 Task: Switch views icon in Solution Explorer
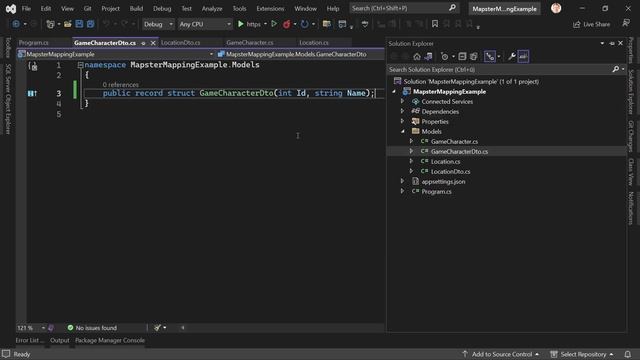tap(428, 57)
